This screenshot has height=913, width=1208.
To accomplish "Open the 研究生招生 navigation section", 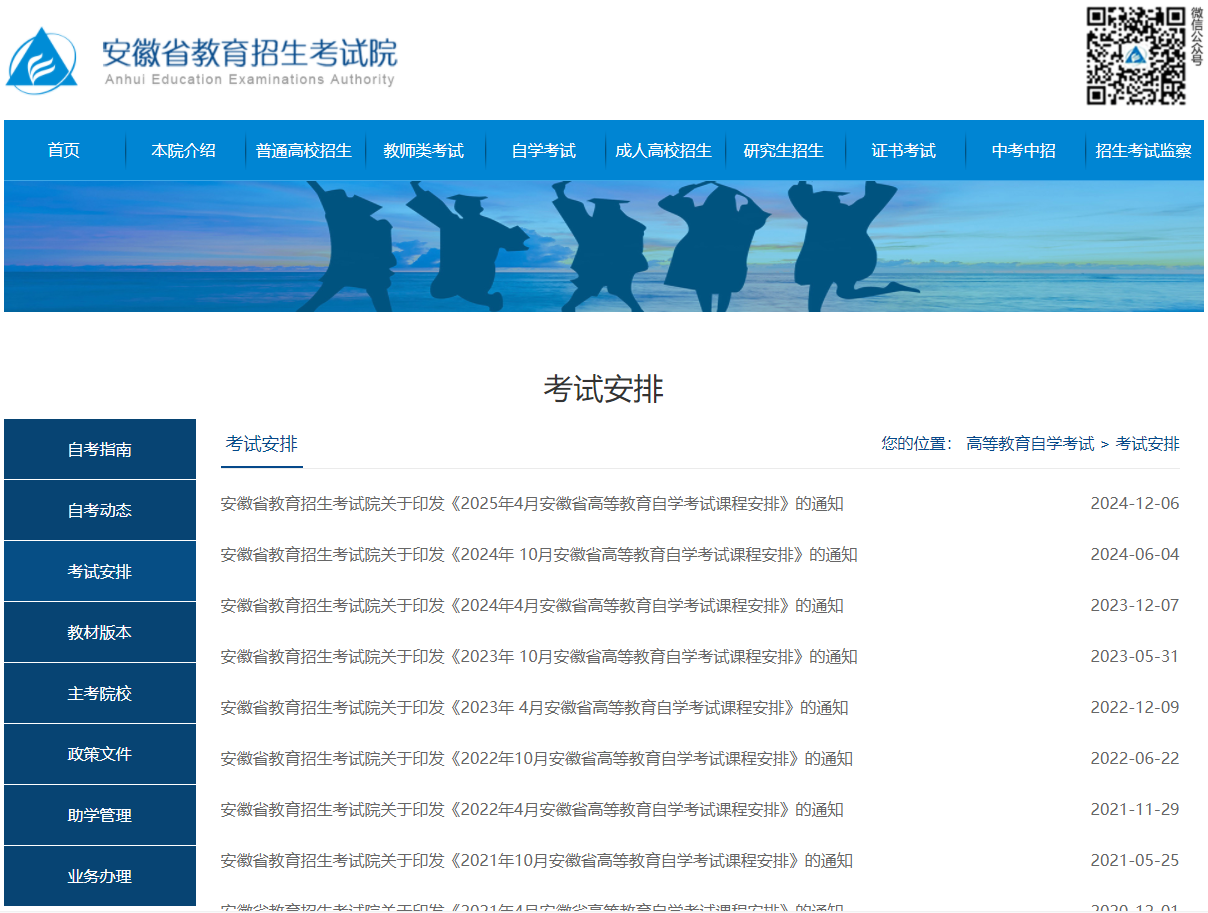I will (x=786, y=150).
